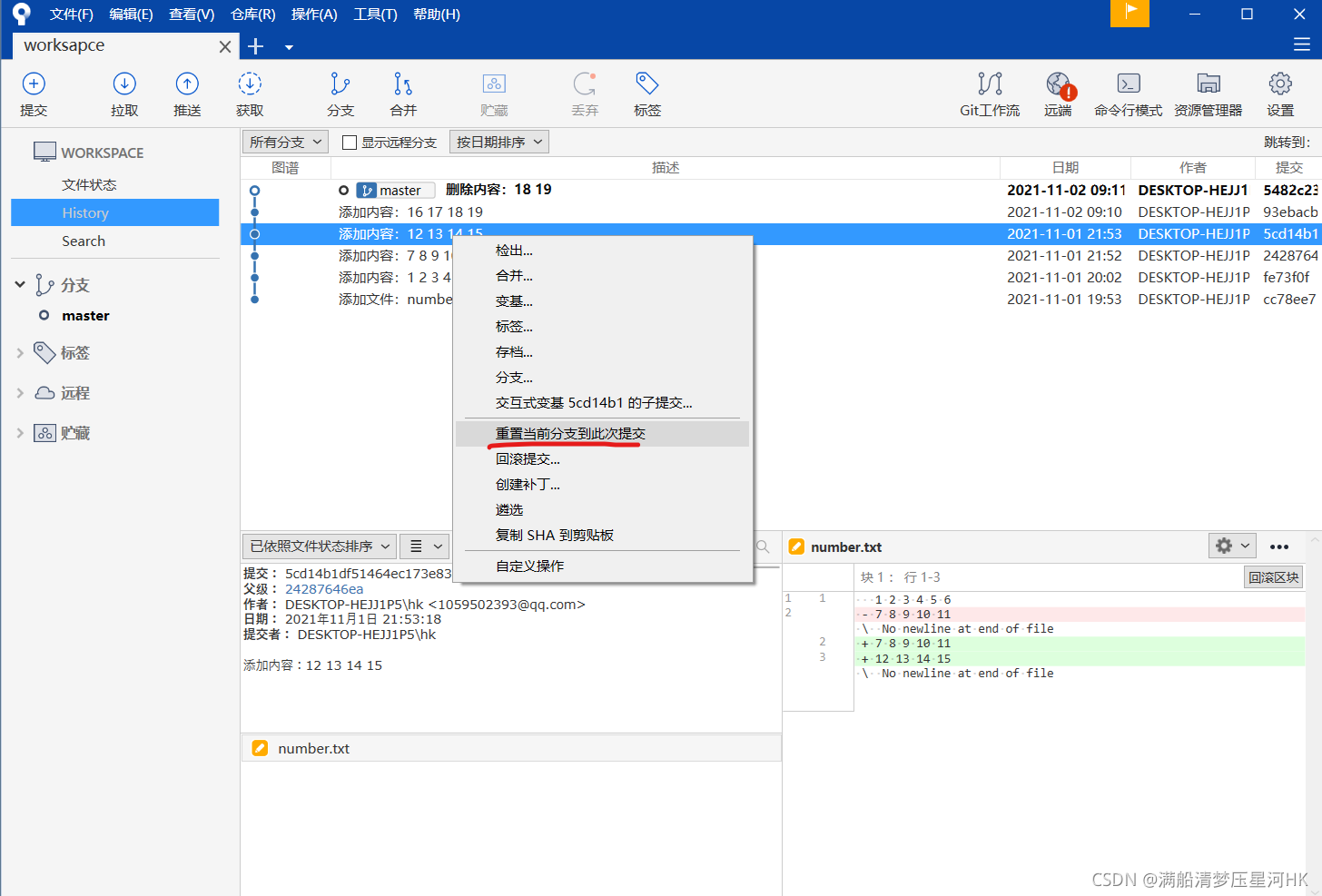
Task: Open the Edit (编辑) menu
Action: coord(131,14)
